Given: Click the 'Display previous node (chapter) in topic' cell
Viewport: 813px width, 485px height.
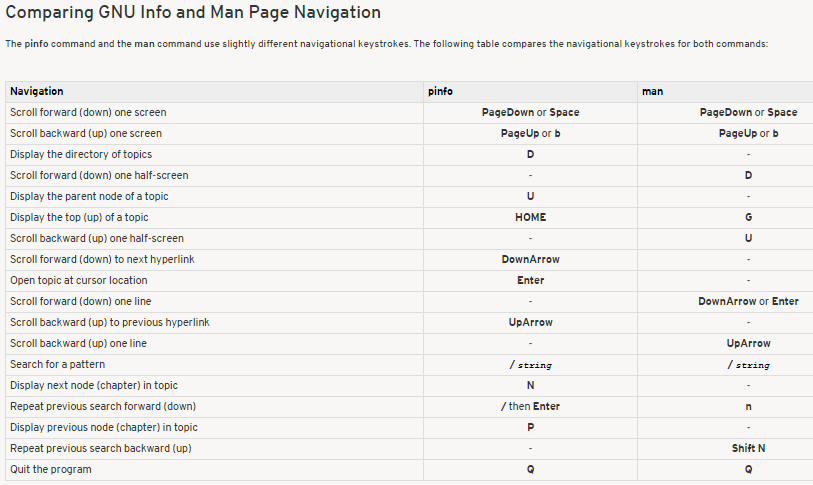Looking at the screenshot, I should pos(104,427).
